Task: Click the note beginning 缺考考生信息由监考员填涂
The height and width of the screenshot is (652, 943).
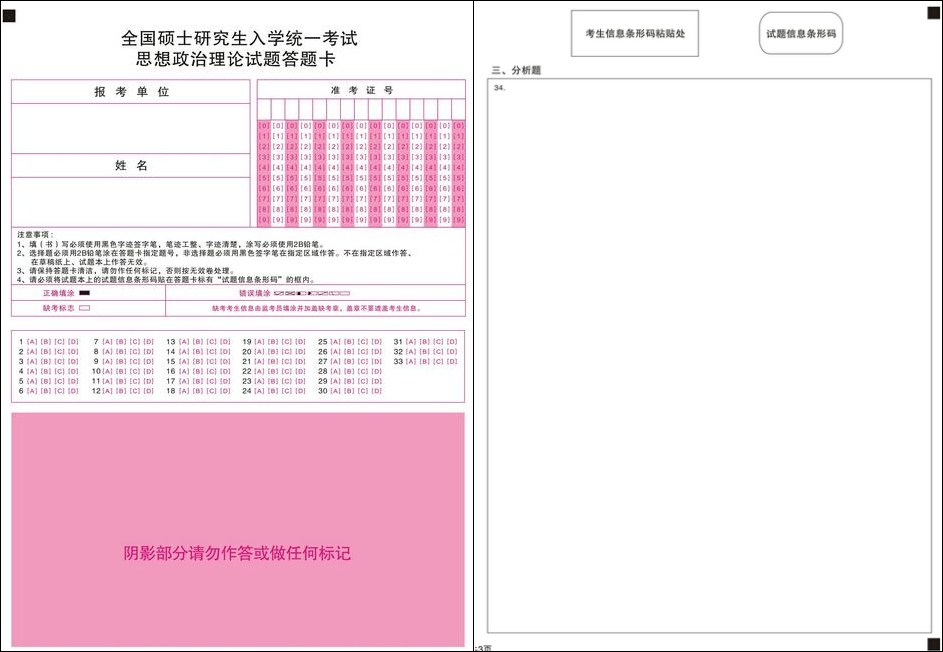Action: click(316, 309)
